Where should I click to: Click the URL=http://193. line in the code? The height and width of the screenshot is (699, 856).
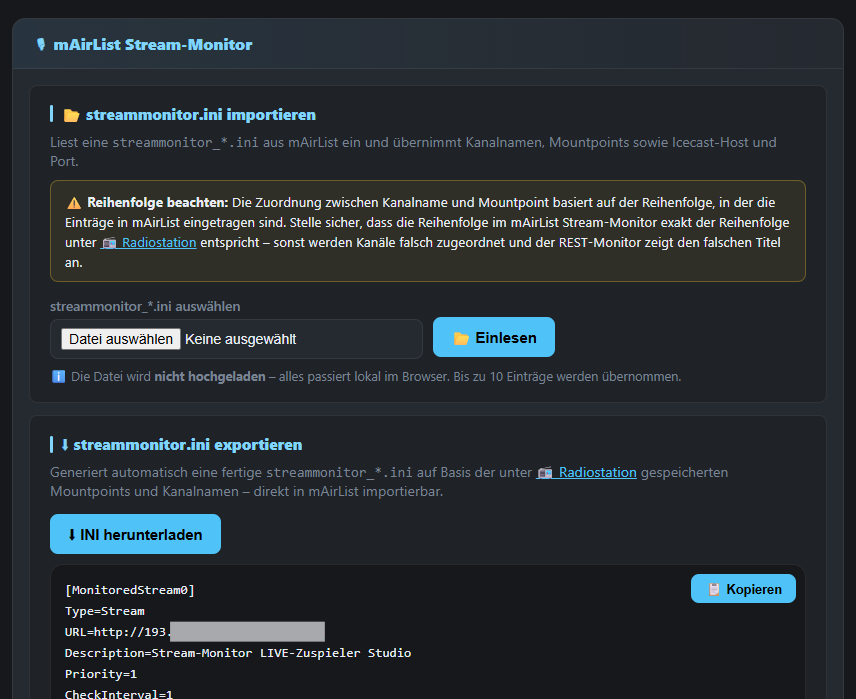click(118, 632)
